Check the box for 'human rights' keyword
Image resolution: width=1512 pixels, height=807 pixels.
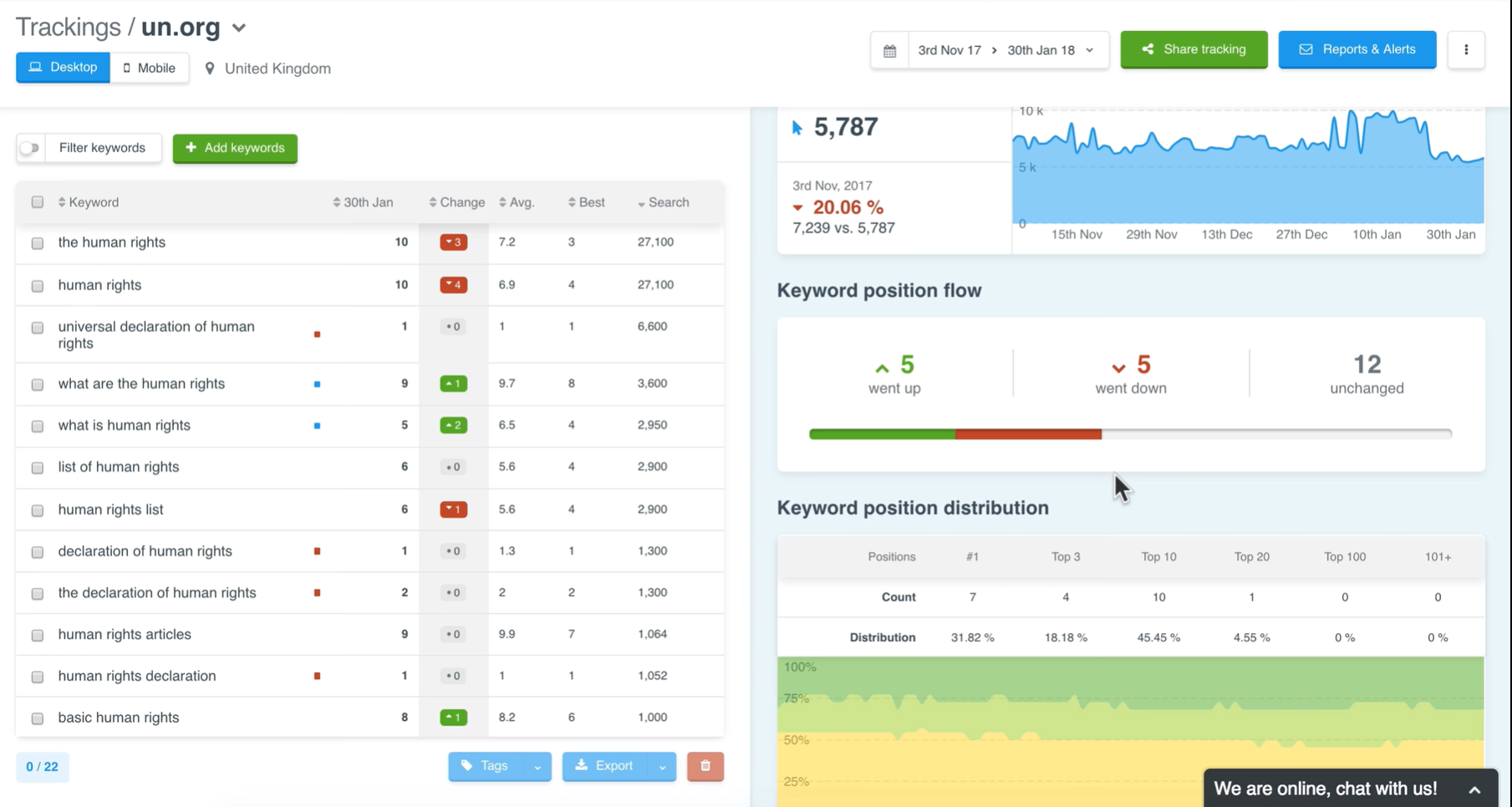tap(38, 286)
